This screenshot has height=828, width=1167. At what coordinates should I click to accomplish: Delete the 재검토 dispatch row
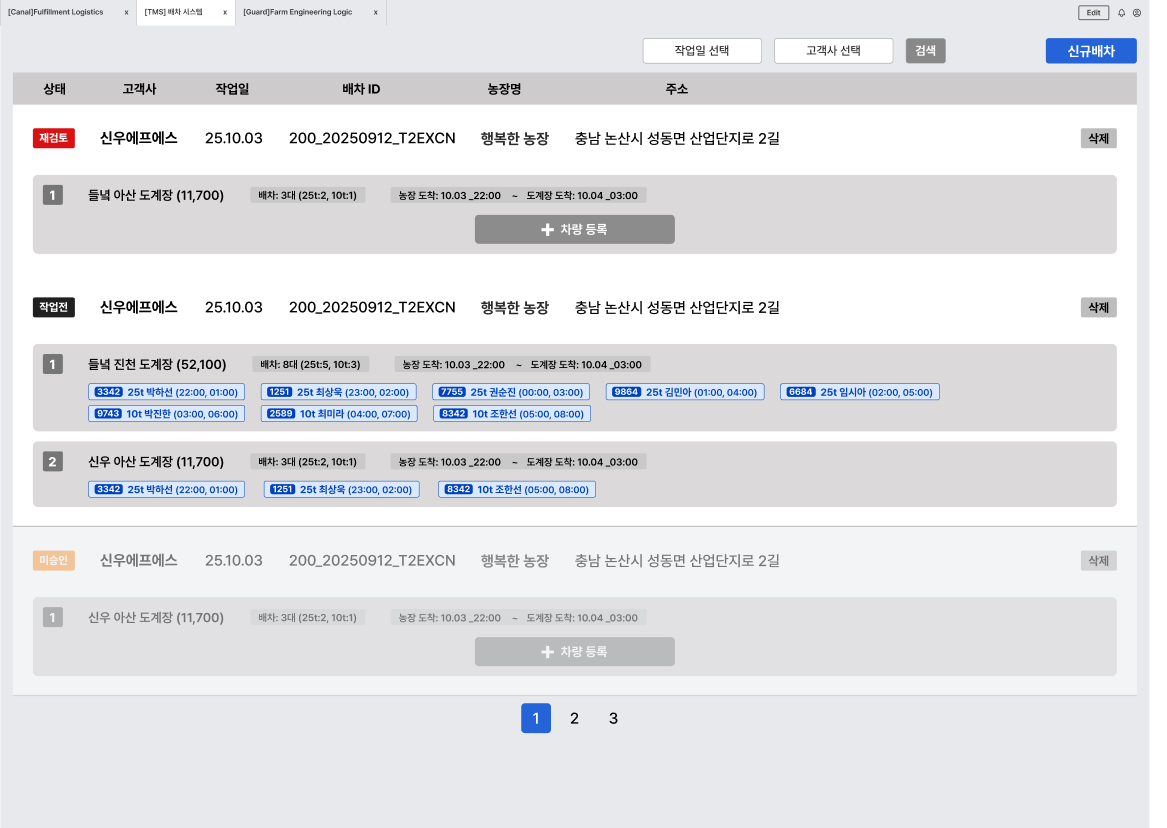pos(1099,138)
